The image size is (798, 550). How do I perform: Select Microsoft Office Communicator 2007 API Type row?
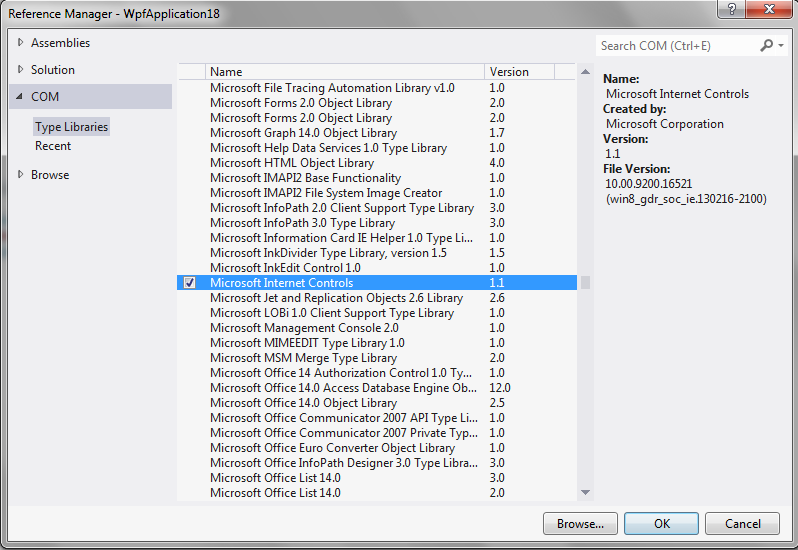pos(377,418)
